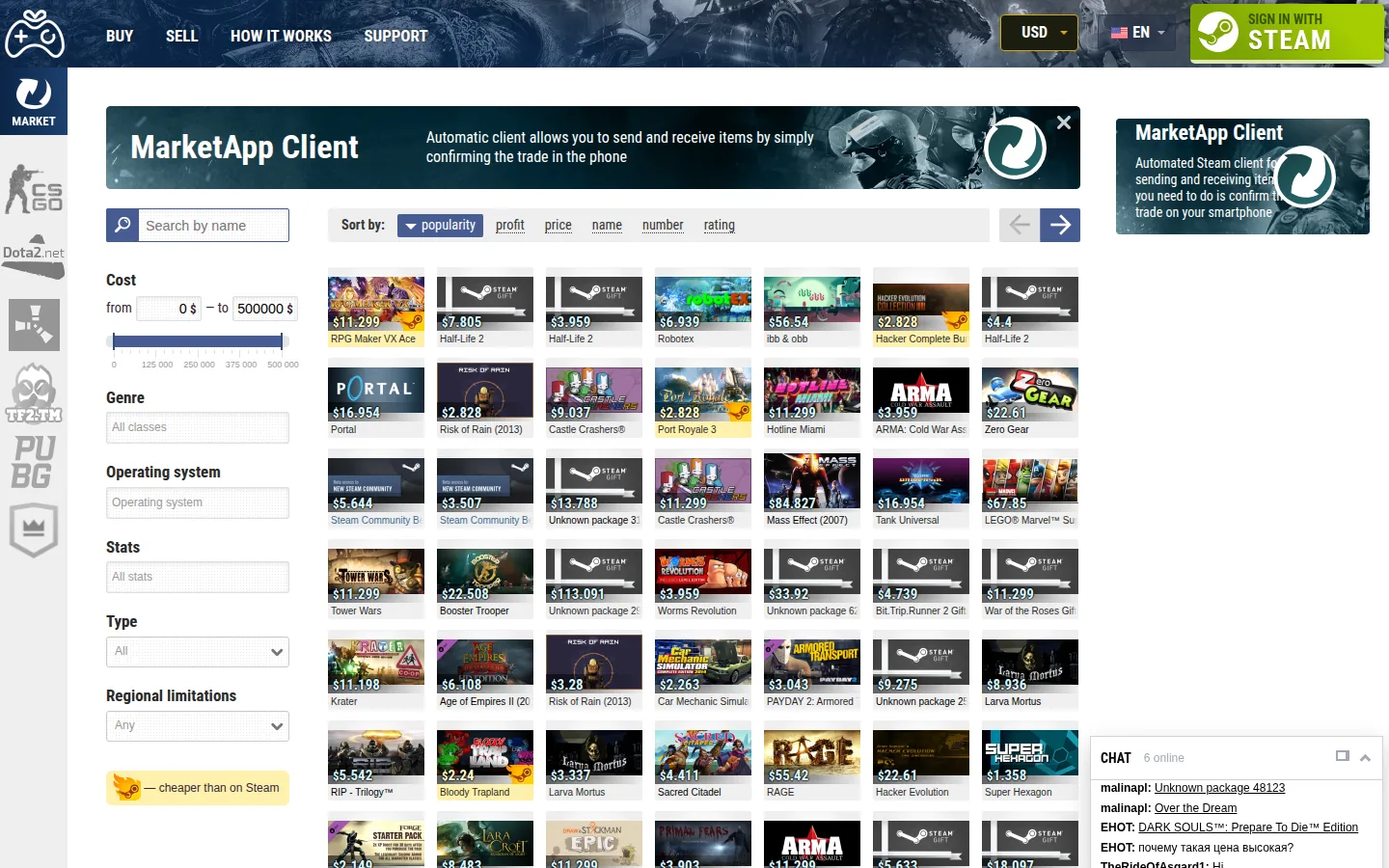Open the Super Hexagon listing
The height and width of the screenshot is (868, 1389).
1030,761
